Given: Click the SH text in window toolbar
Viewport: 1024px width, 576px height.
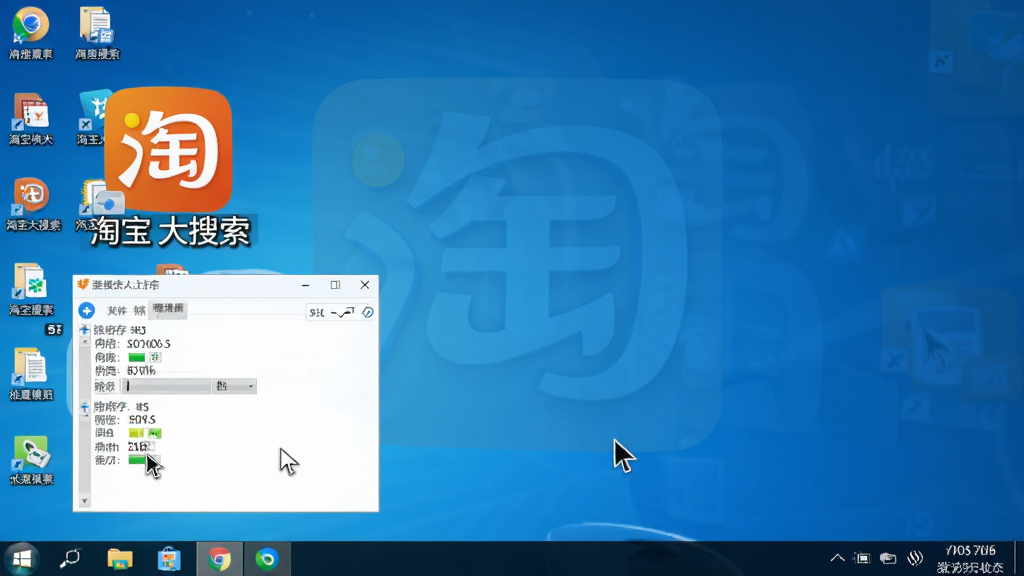Looking at the screenshot, I should coord(317,313).
